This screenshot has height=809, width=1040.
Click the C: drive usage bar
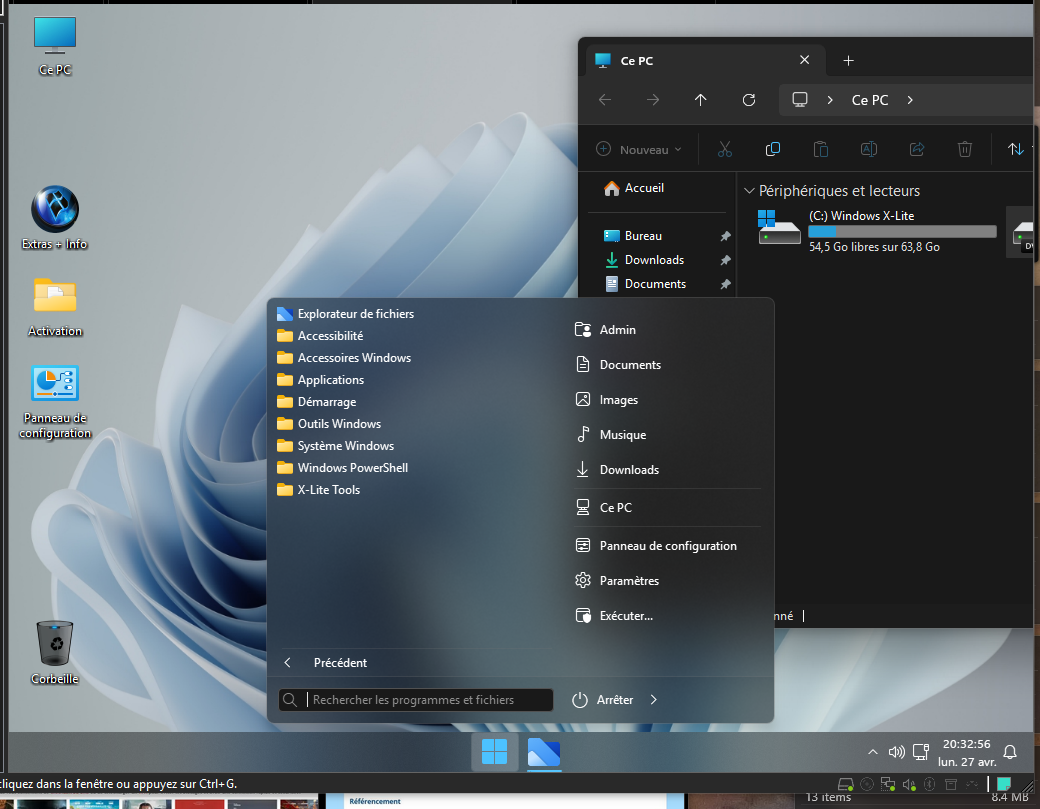902,231
